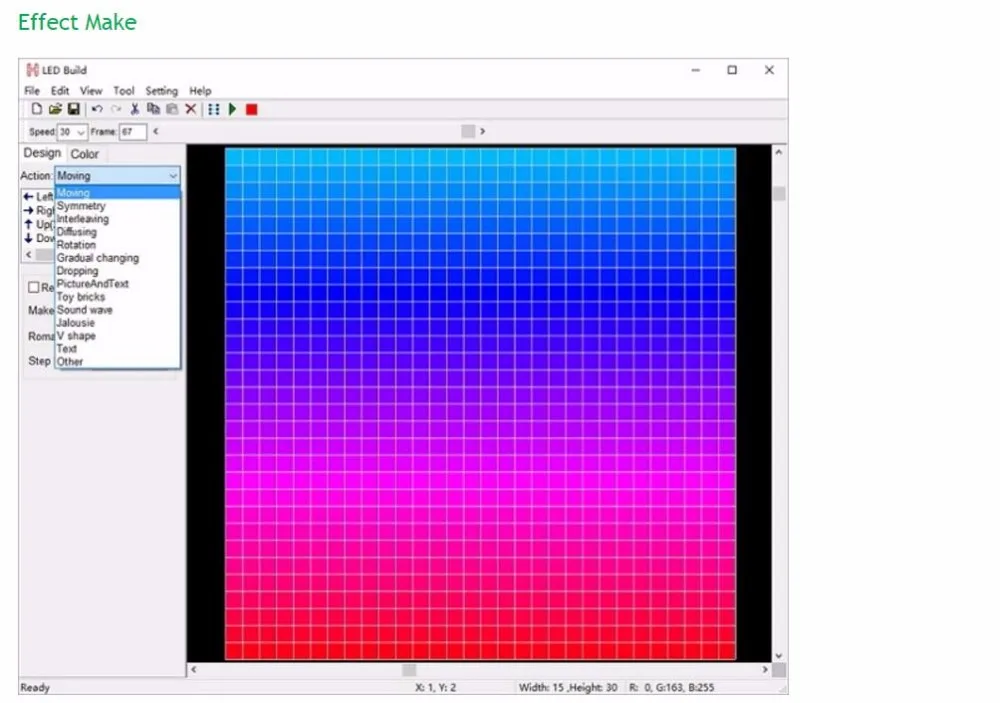Image resolution: width=1000 pixels, height=703 pixels.
Task: Open the View menu
Action: click(x=91, y=91)
